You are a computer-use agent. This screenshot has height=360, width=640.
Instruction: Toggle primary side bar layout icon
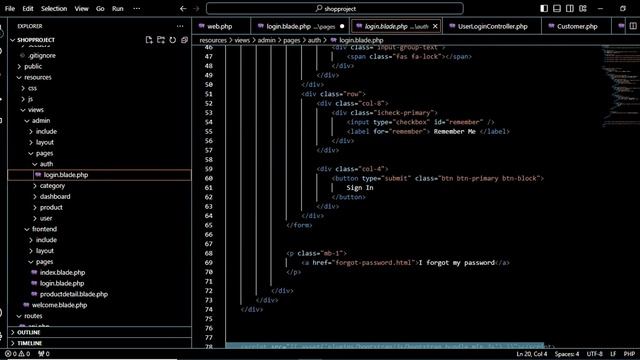point(544,9)
